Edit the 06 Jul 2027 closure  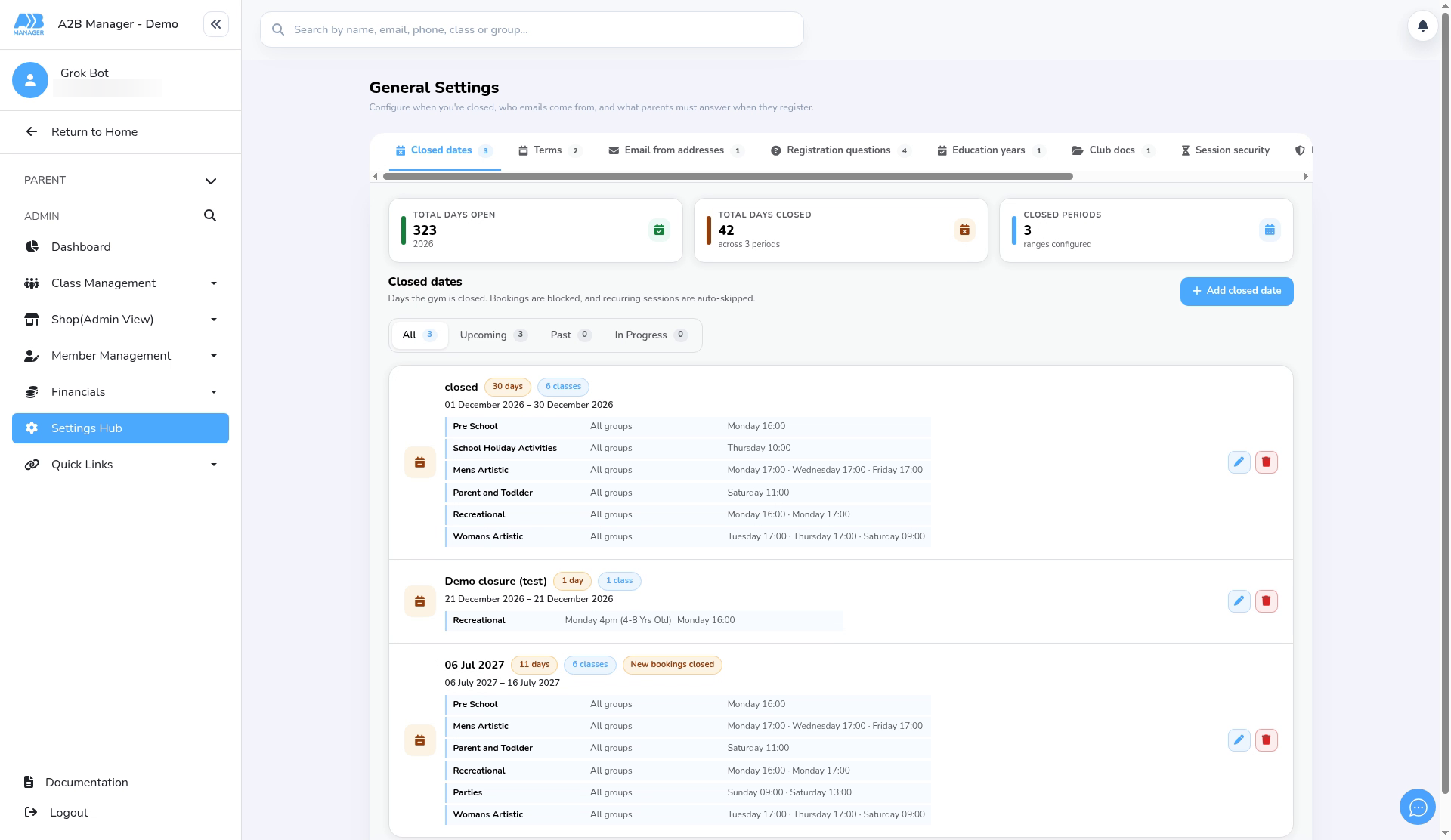pos(1239,740)
